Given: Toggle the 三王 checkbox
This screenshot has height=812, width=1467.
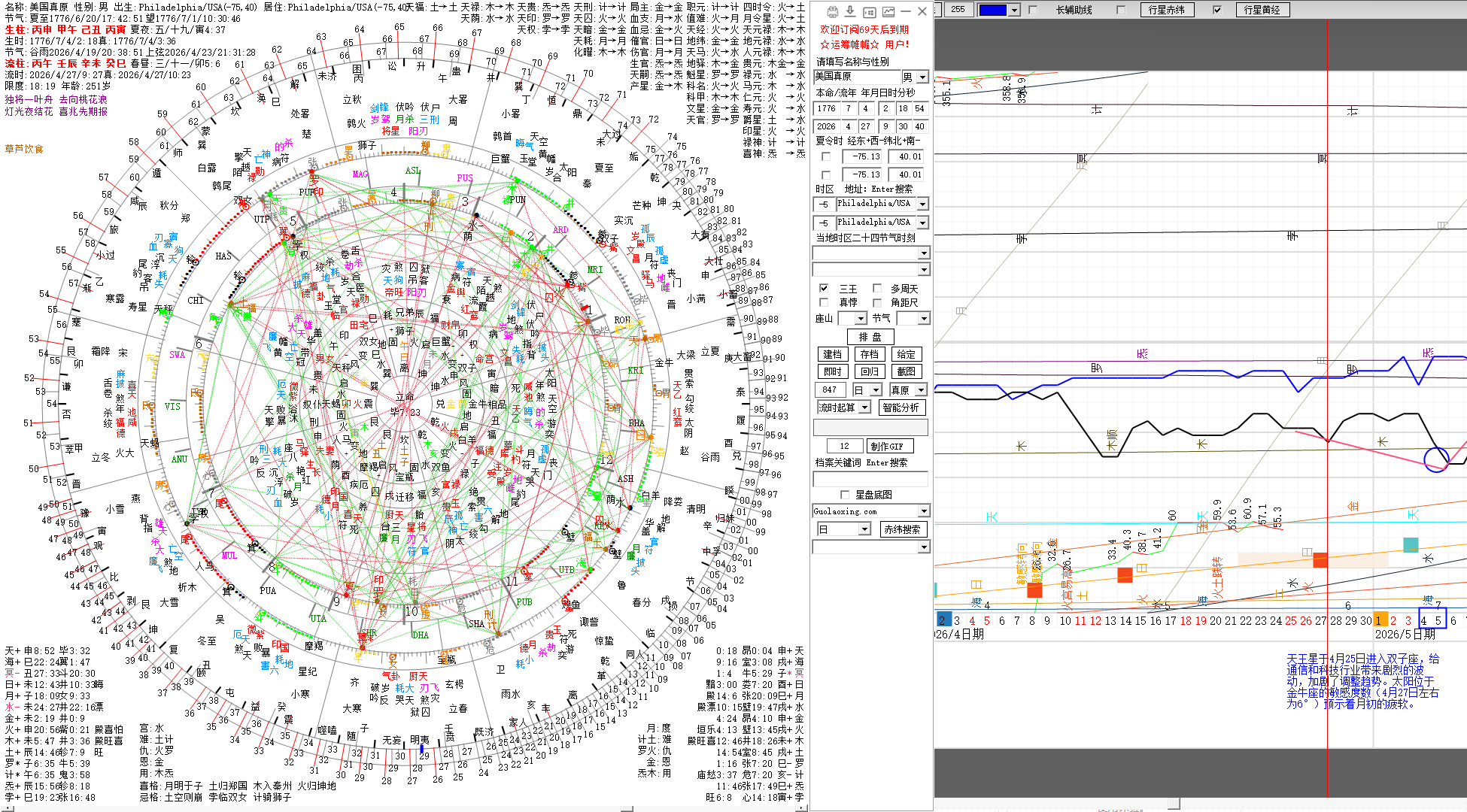Looking at the screenshot, I should 825,289.
